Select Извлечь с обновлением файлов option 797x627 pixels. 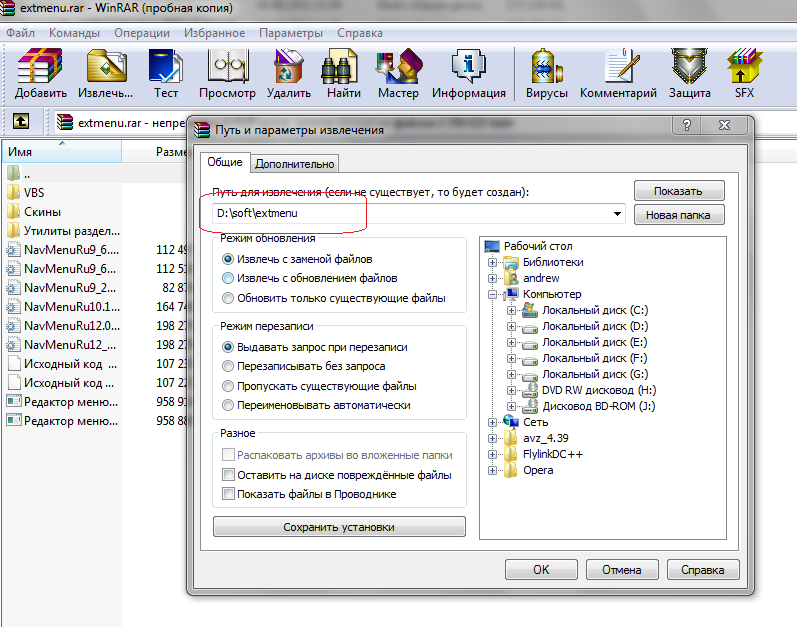click(x=310, y=278)
